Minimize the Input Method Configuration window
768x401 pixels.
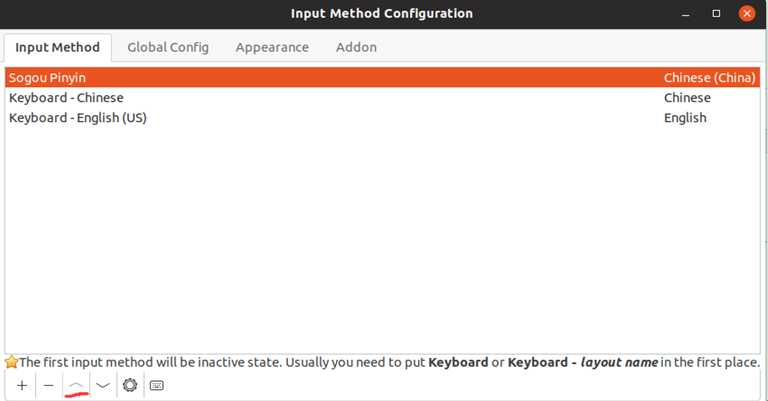click(x=686, y=14)
